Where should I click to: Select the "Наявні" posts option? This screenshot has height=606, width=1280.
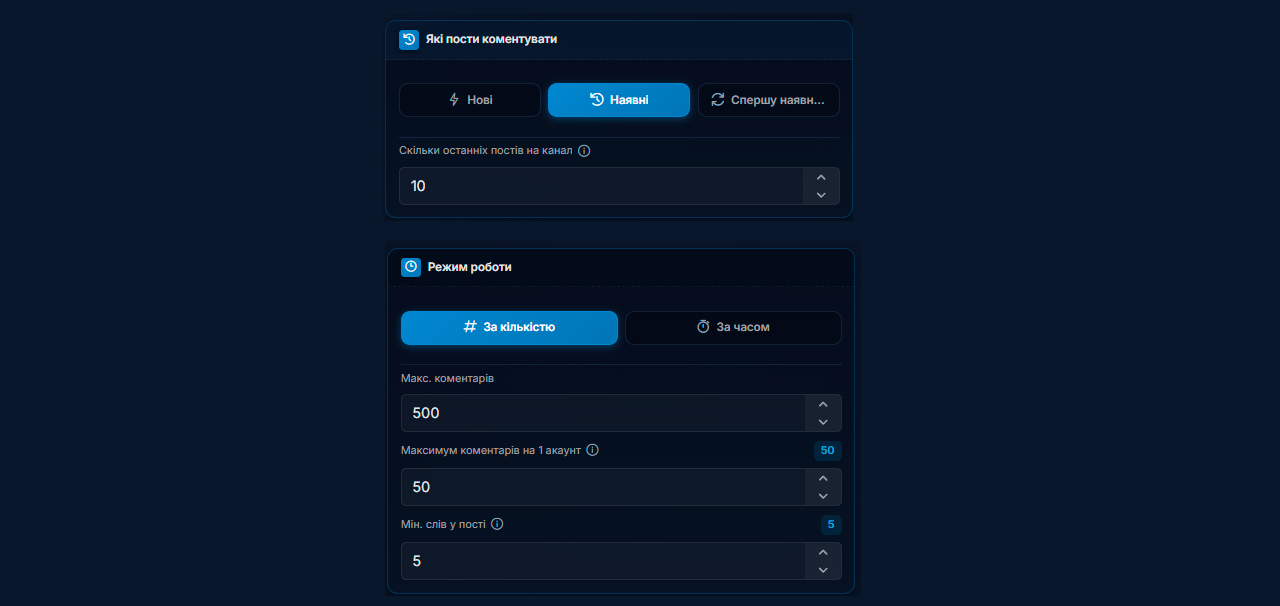point(619,100)
